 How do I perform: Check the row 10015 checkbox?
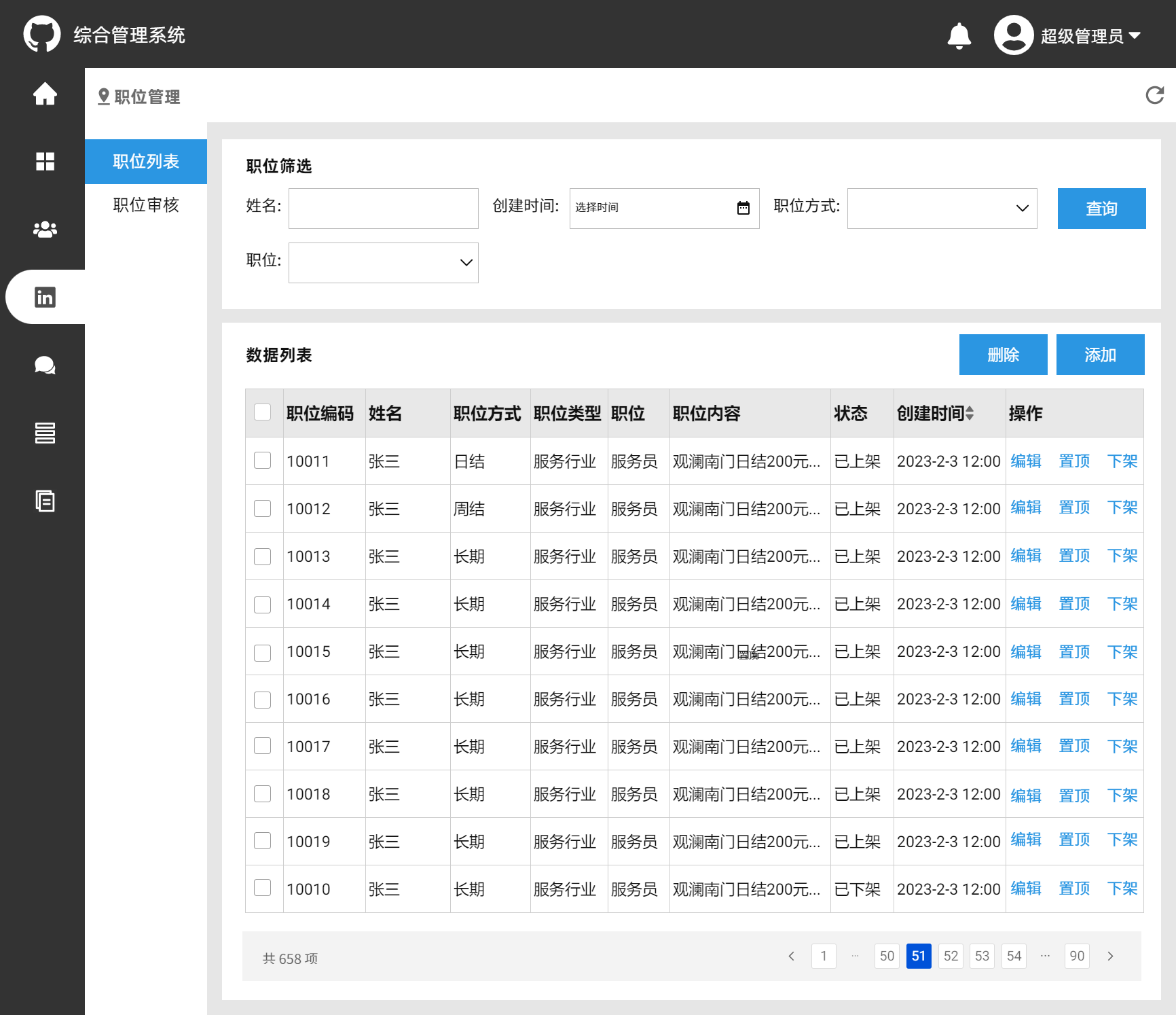pyautogui.click(x=262, y=653)
